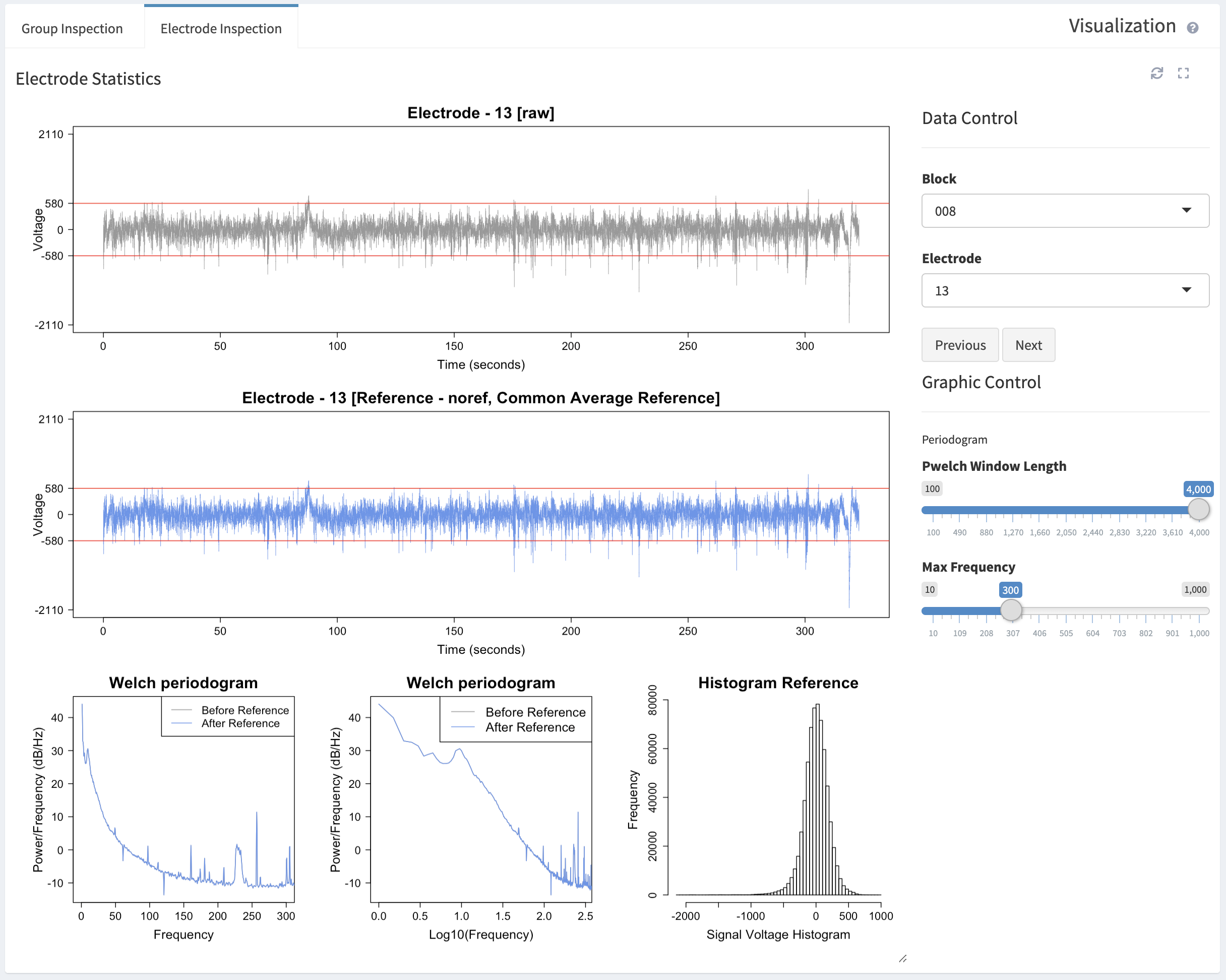Viewport: 1226px width, 980px height.
Task: Open the Block dropdown showing 008
Action: tap(1058, 211)
